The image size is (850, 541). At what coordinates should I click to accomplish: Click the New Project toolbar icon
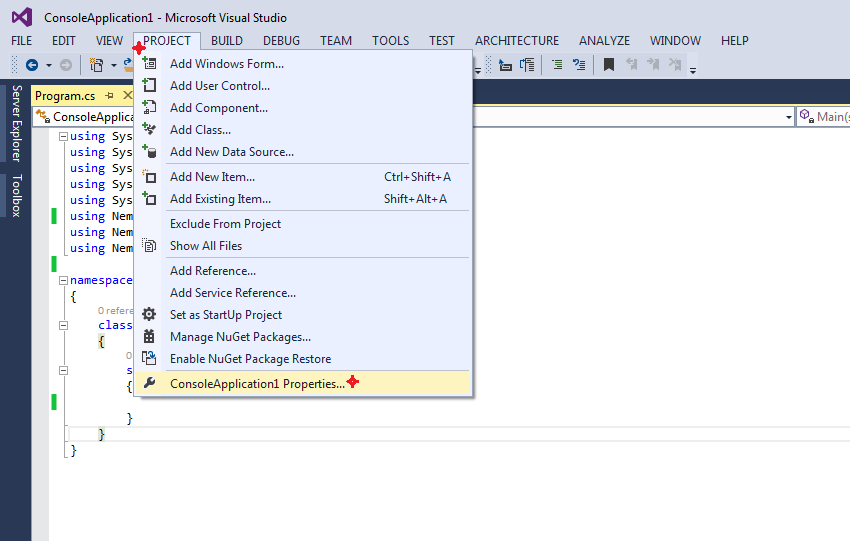pyautogui.click(x=96, y=65)
